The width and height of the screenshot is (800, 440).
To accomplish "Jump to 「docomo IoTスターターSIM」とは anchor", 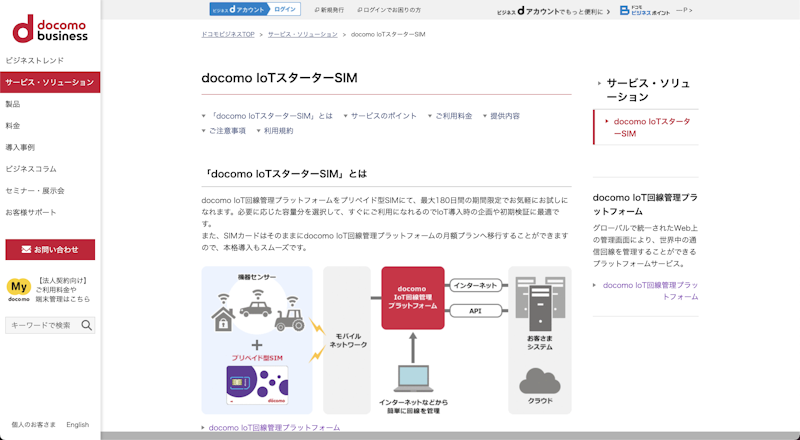I will coord(267,116).
